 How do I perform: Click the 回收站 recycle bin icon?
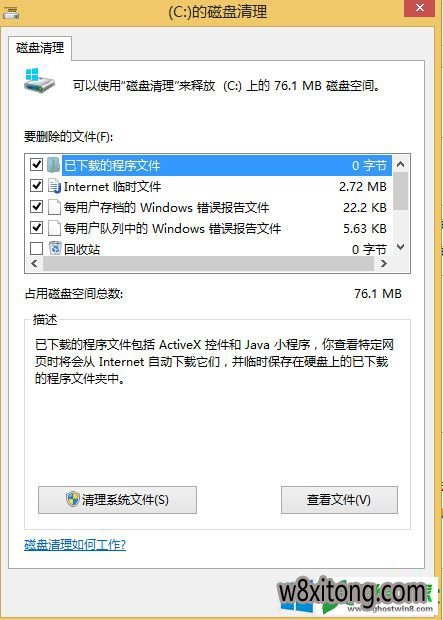[x=55, y=248]
